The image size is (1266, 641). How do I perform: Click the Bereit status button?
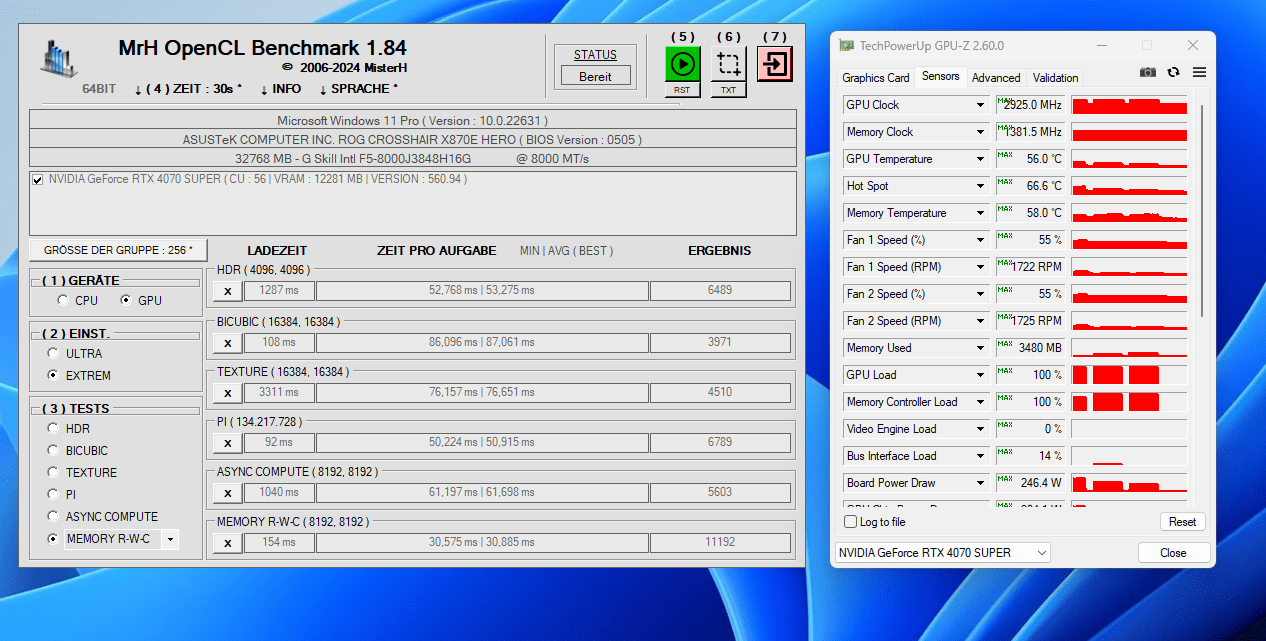pyautogui.click(x=595, y=76)
